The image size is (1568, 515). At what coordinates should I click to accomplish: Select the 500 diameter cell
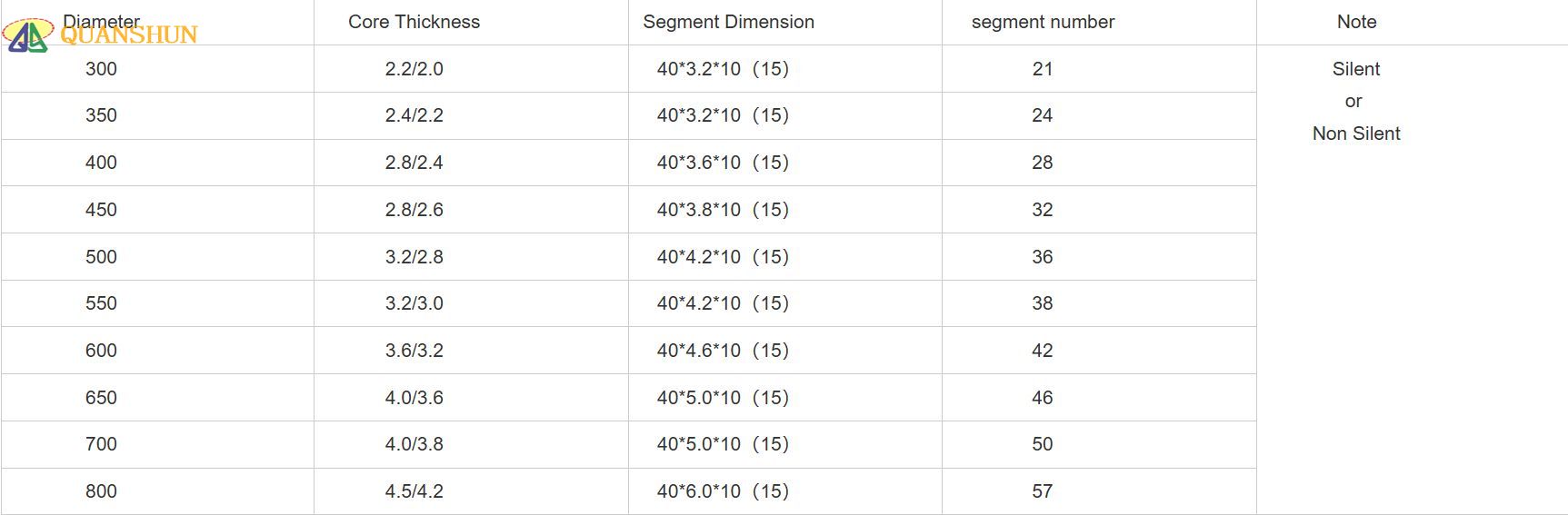point(101,257)
